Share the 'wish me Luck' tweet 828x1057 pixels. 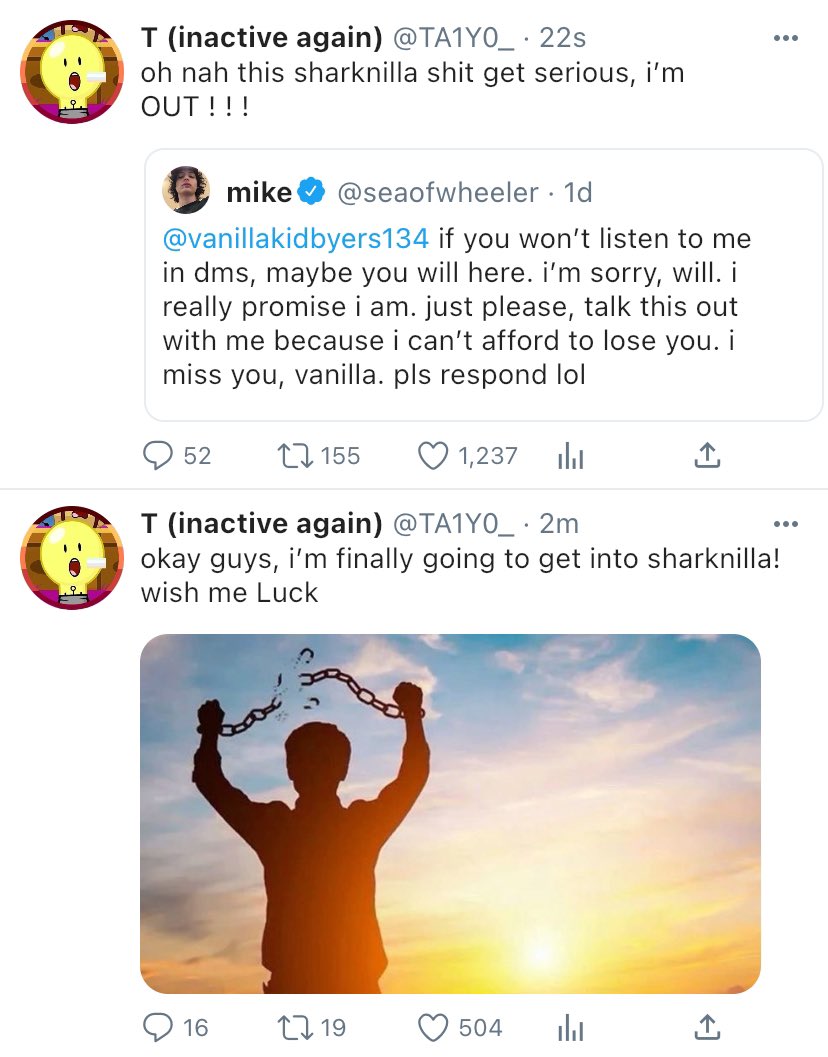[x=706, y=1027]
